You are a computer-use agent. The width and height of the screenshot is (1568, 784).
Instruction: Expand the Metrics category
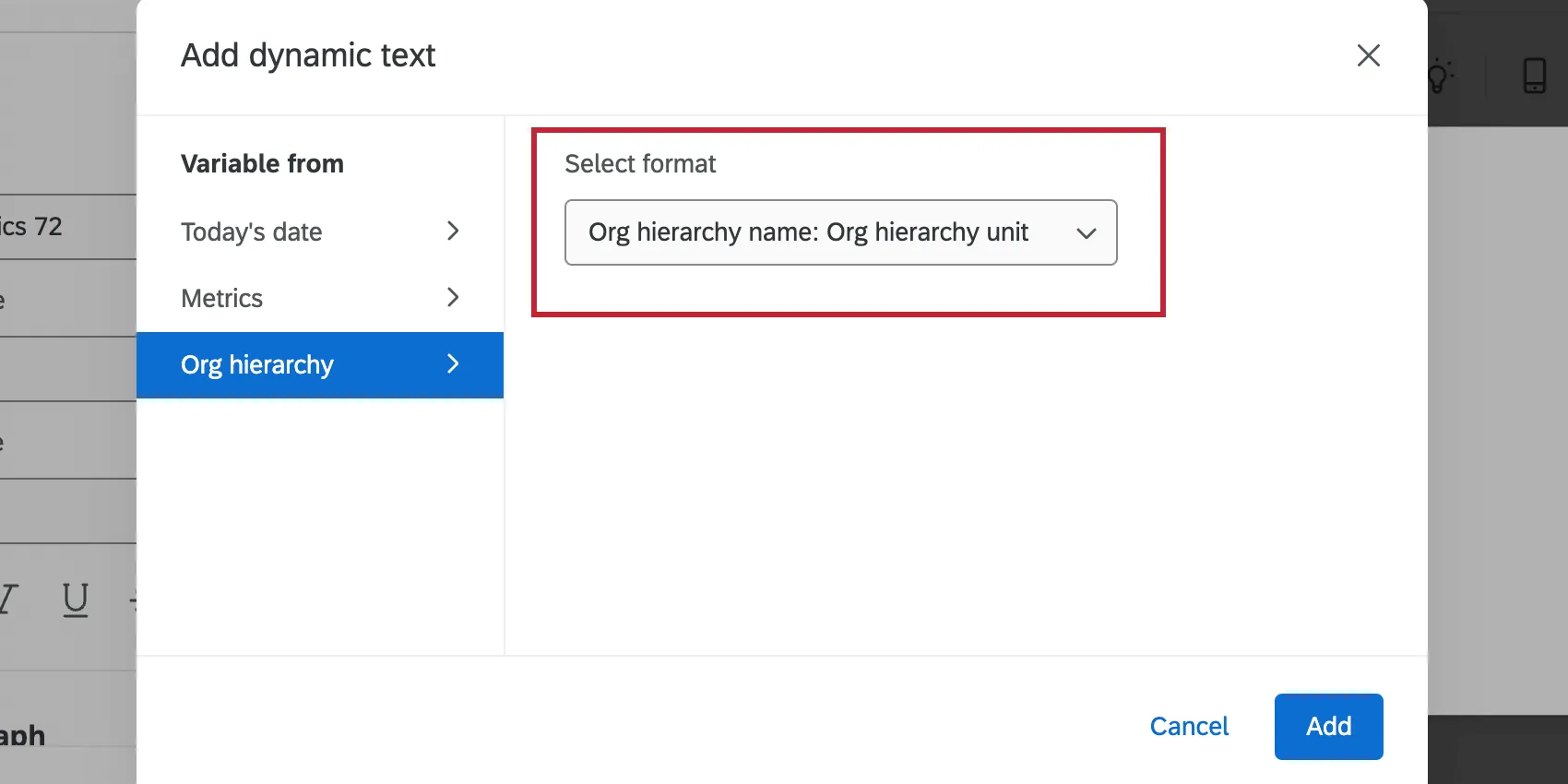pos(452,298)
